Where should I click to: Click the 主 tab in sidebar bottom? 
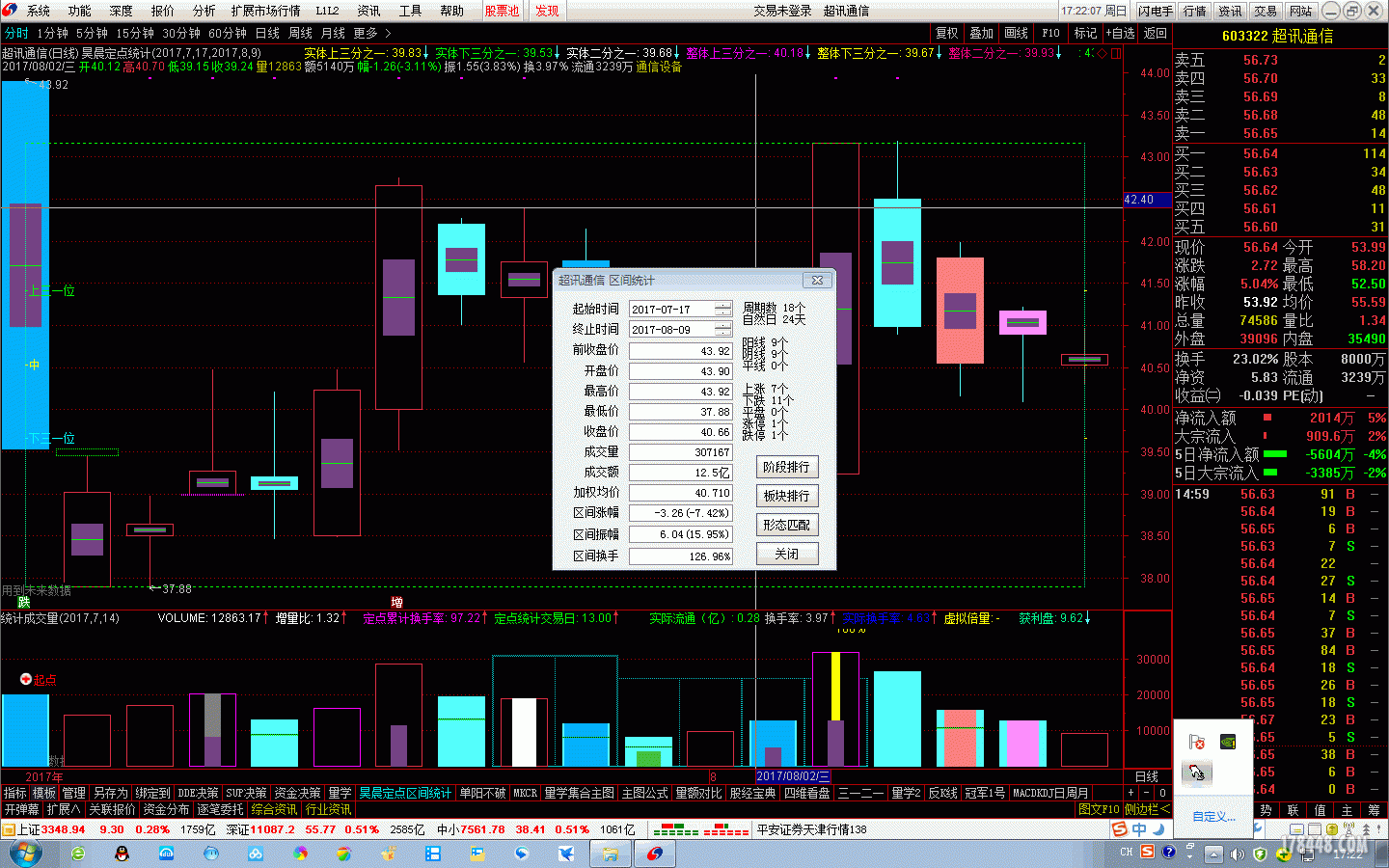tap(1347, 810)
